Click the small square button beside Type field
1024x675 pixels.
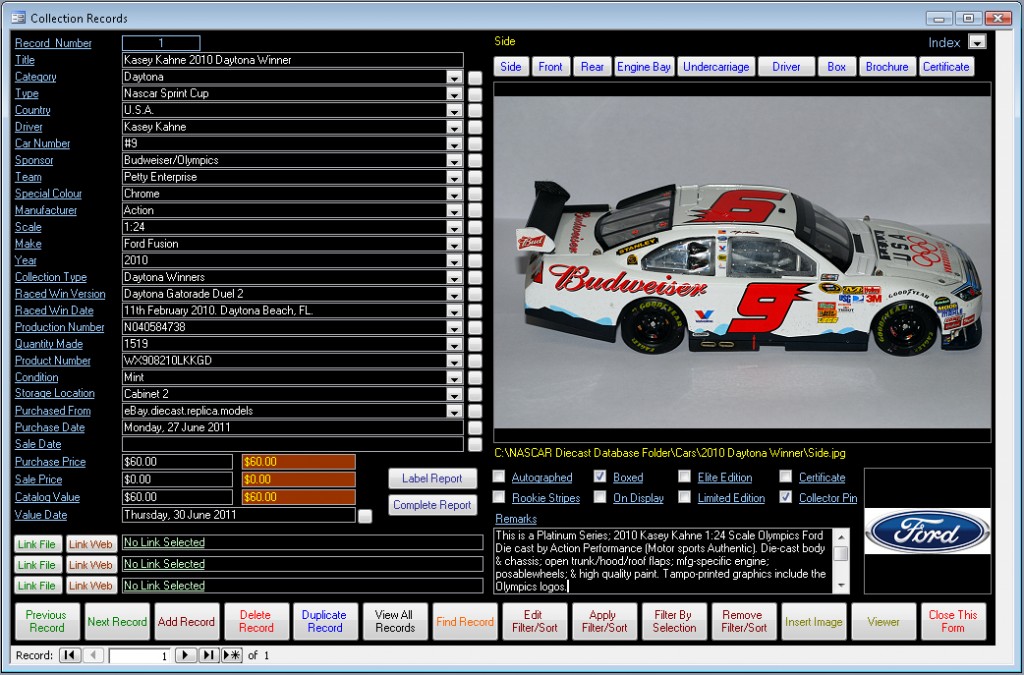475,94
